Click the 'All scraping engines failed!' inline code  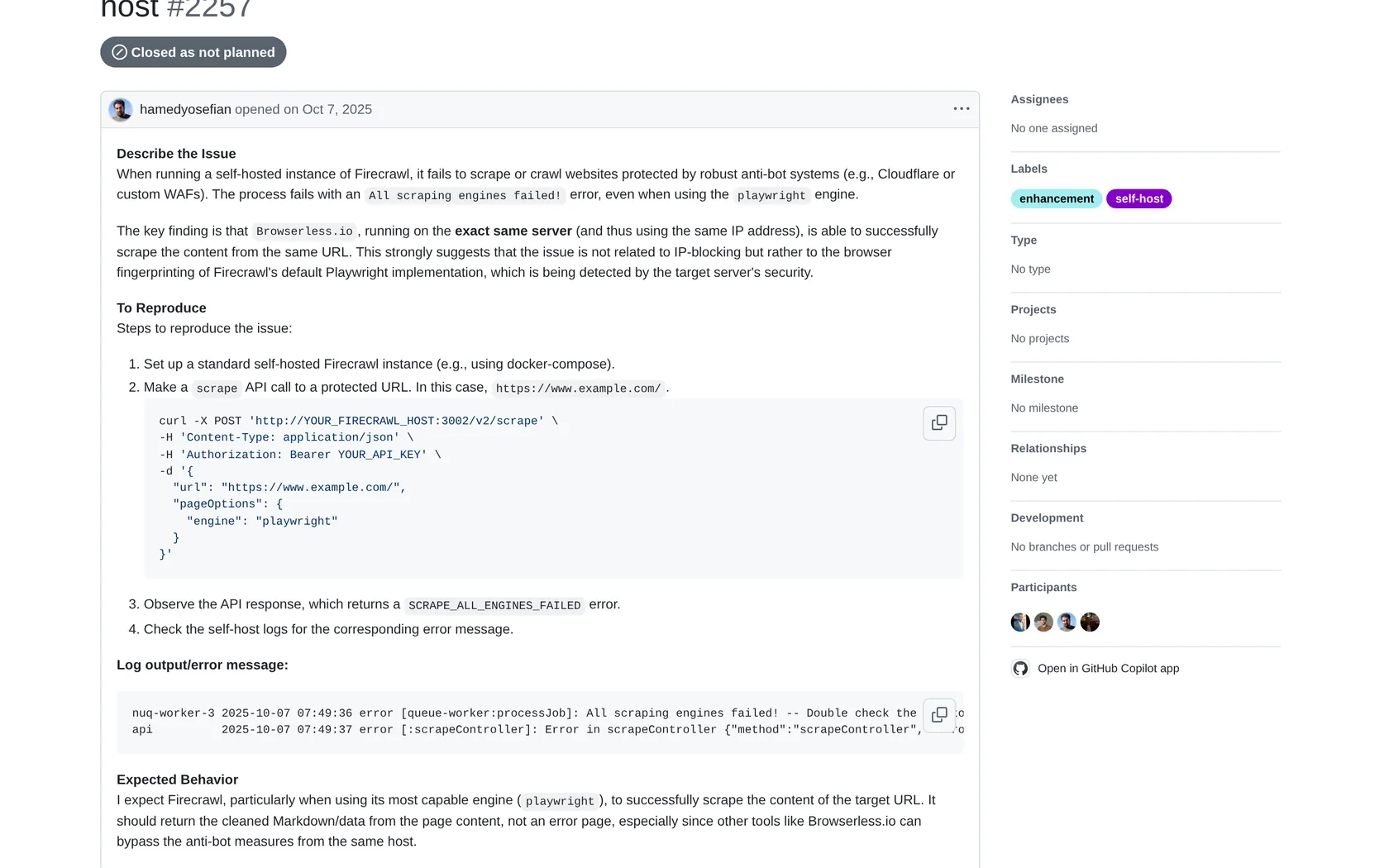pyautogui.click(x=465, y=195)
